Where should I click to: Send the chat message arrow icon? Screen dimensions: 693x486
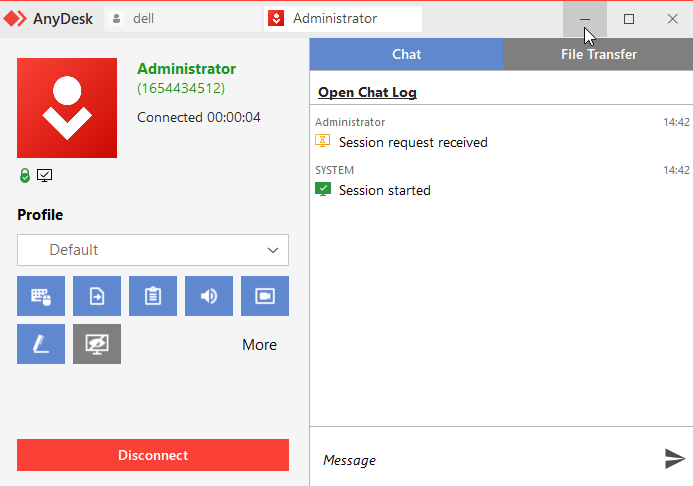click(x=674, y=459)
